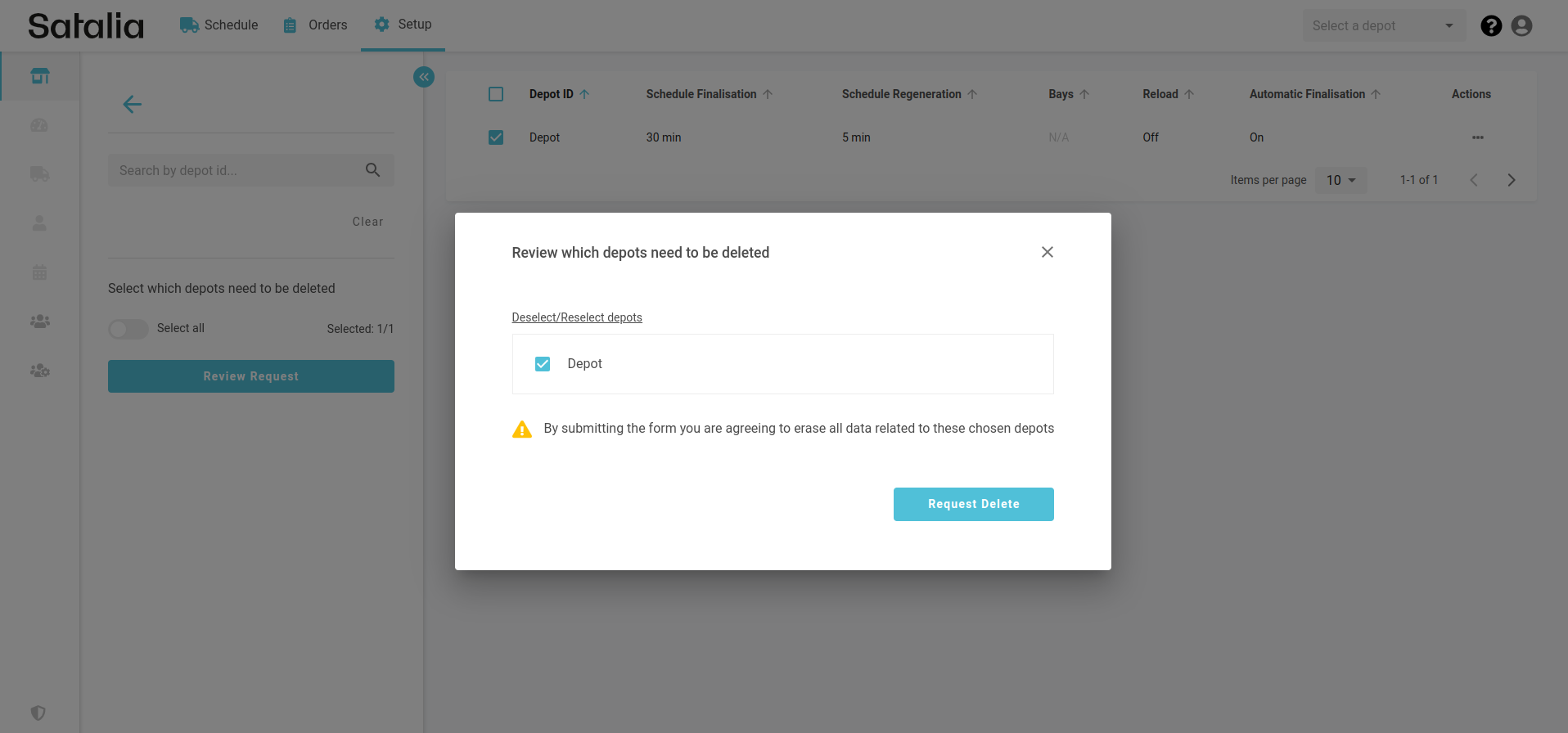Go to the Orders tab
The height and width of the screenshot is (733, 1568).
(x=316, y=25)
